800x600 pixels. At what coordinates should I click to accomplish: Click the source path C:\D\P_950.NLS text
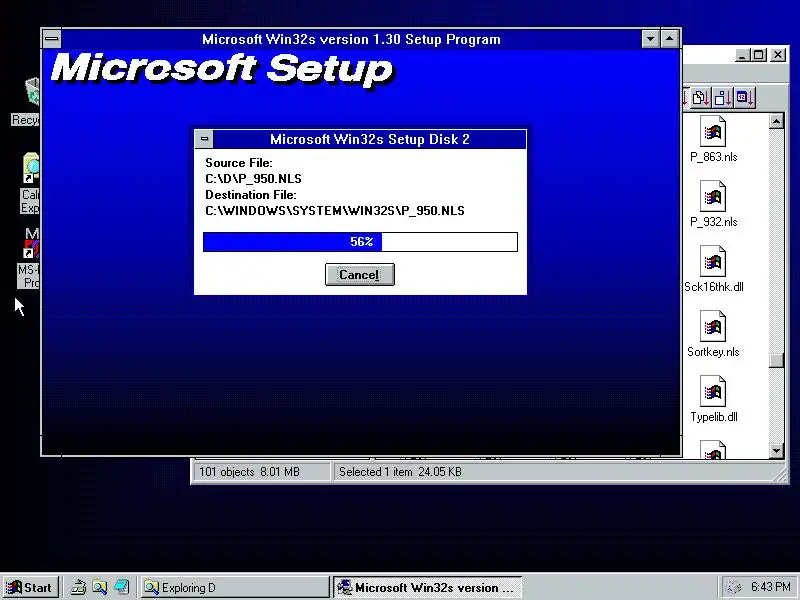coord(253,179)
